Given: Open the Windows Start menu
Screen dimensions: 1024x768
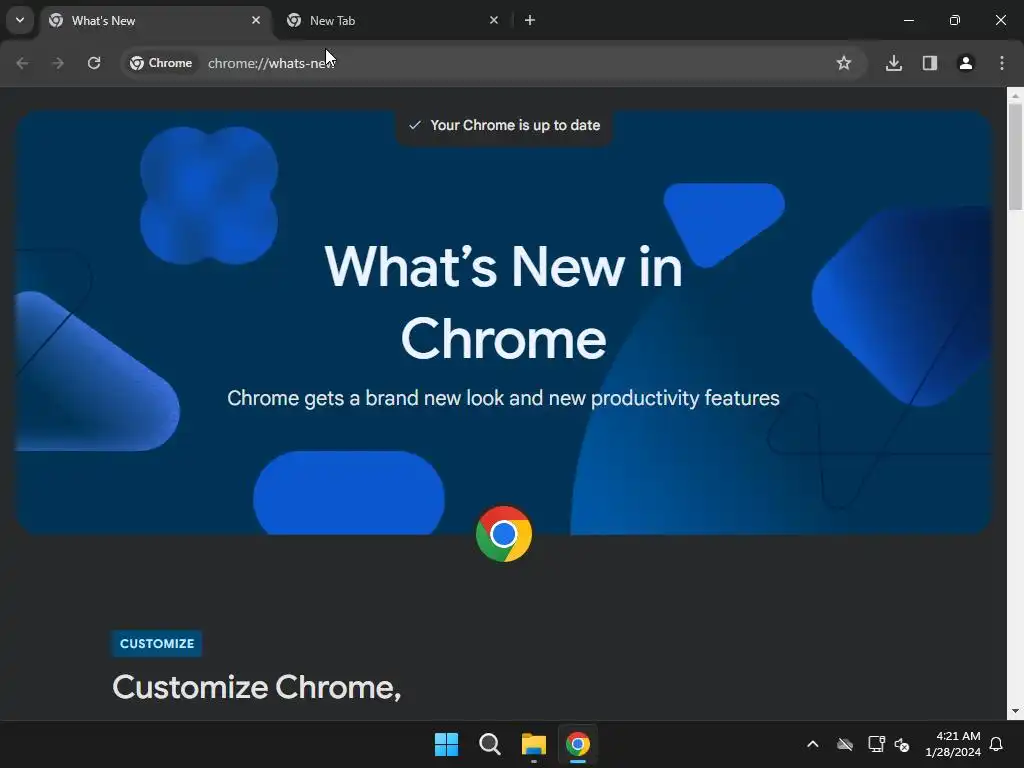Looking at the screenshot, I should point(447,744).
